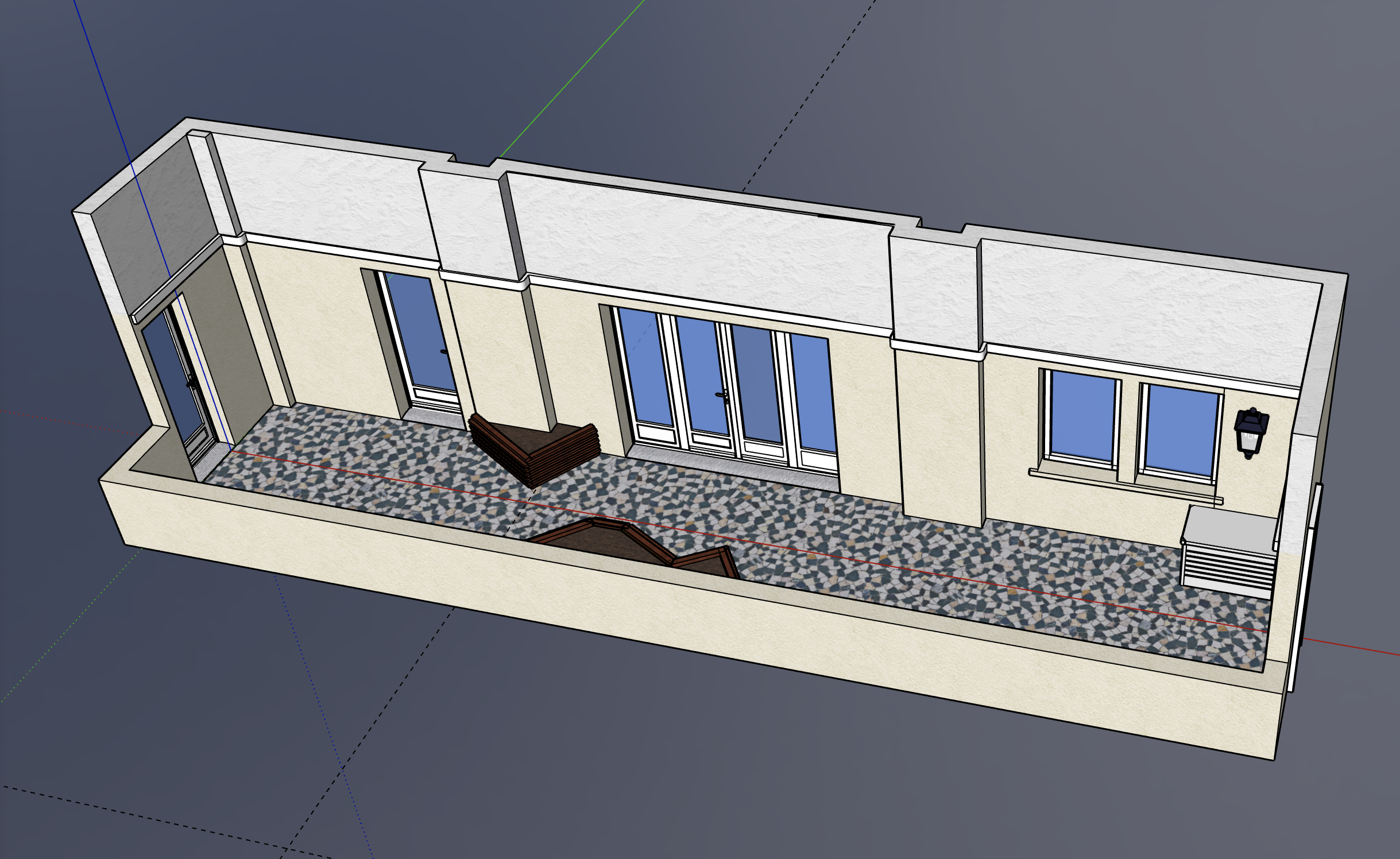Pick the left window of the window pair

(1082, 419)
